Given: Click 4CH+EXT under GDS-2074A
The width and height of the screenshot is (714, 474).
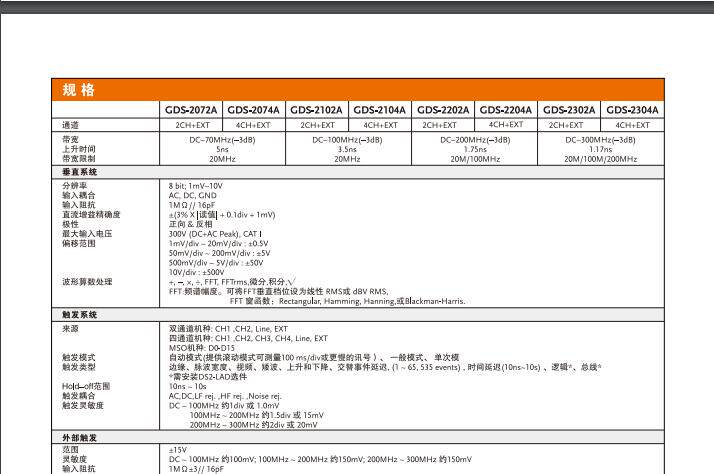Looking at the screenshot, I should point(253,125).
